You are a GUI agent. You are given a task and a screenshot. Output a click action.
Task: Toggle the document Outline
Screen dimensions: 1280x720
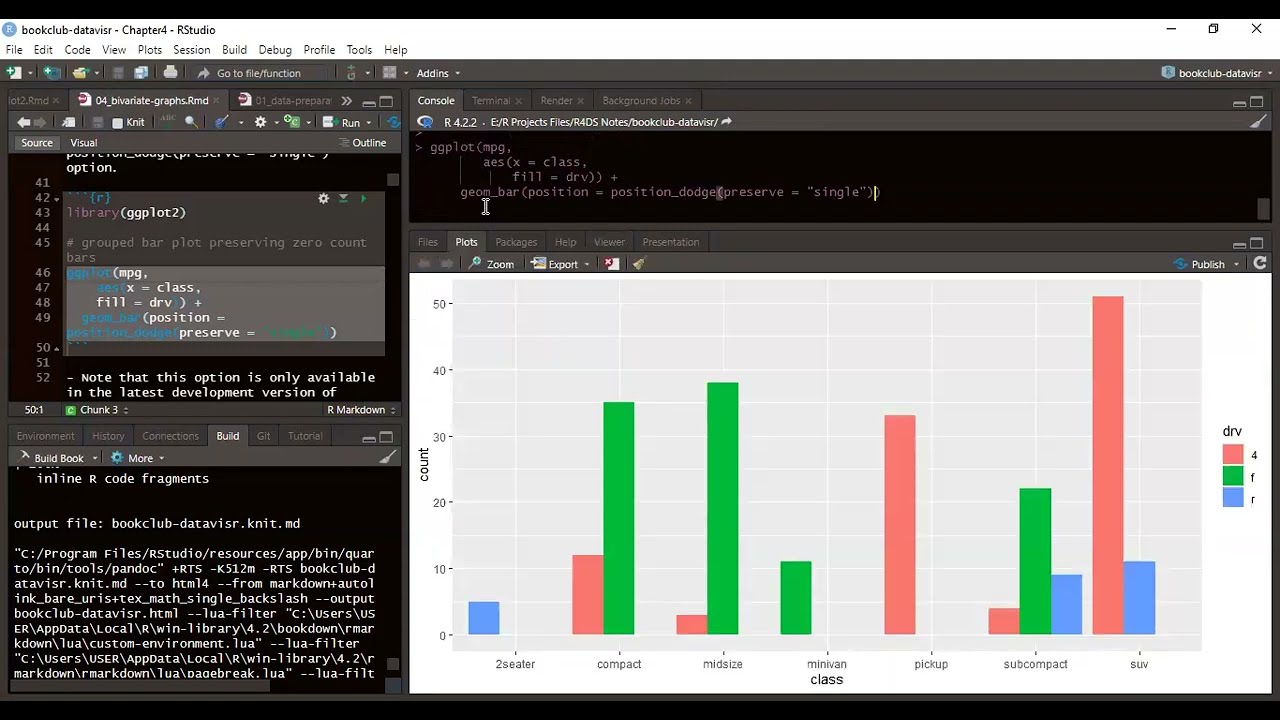point(362,143)
